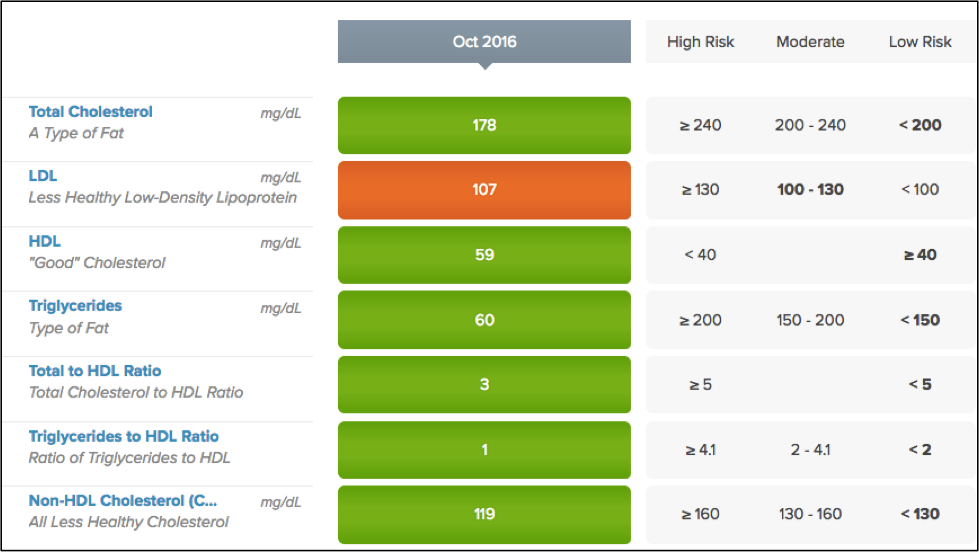Click the green HDL 59 result bar
The height and width of the screenshot is (552, 979).
(484, 255)
